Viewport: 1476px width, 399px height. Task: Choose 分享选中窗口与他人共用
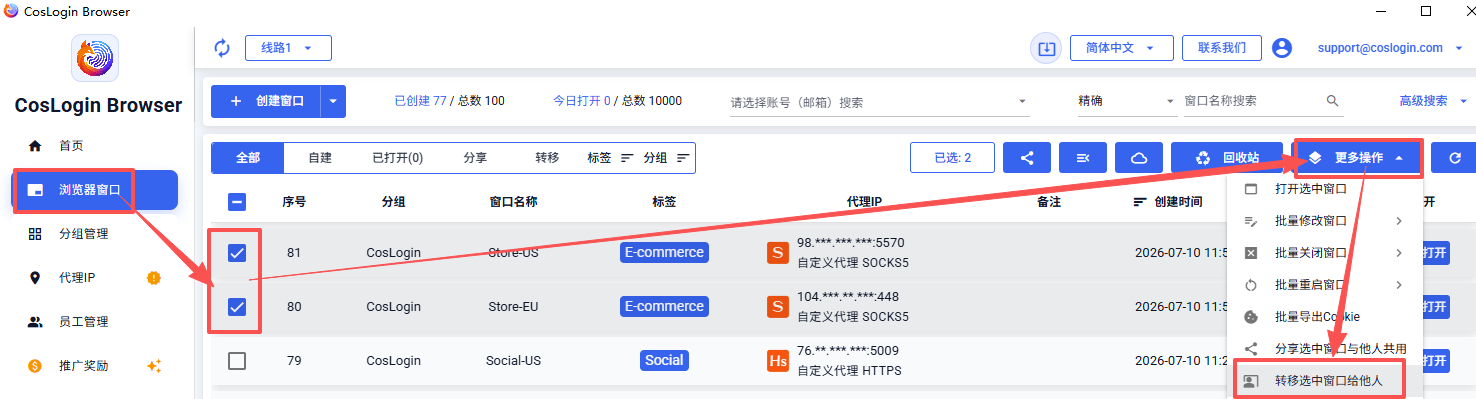tap(1324, 349)
